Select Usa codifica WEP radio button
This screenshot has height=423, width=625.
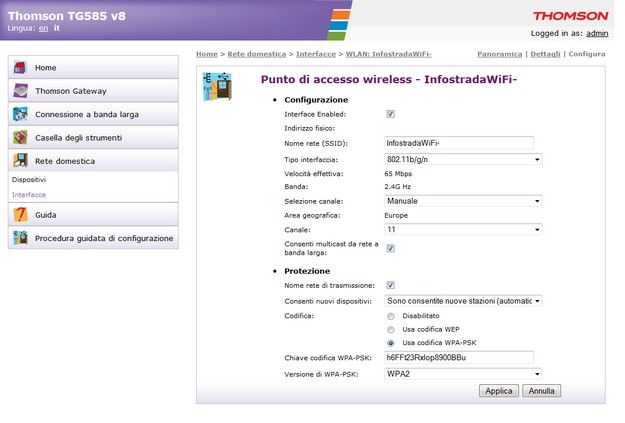coord(391,330)
